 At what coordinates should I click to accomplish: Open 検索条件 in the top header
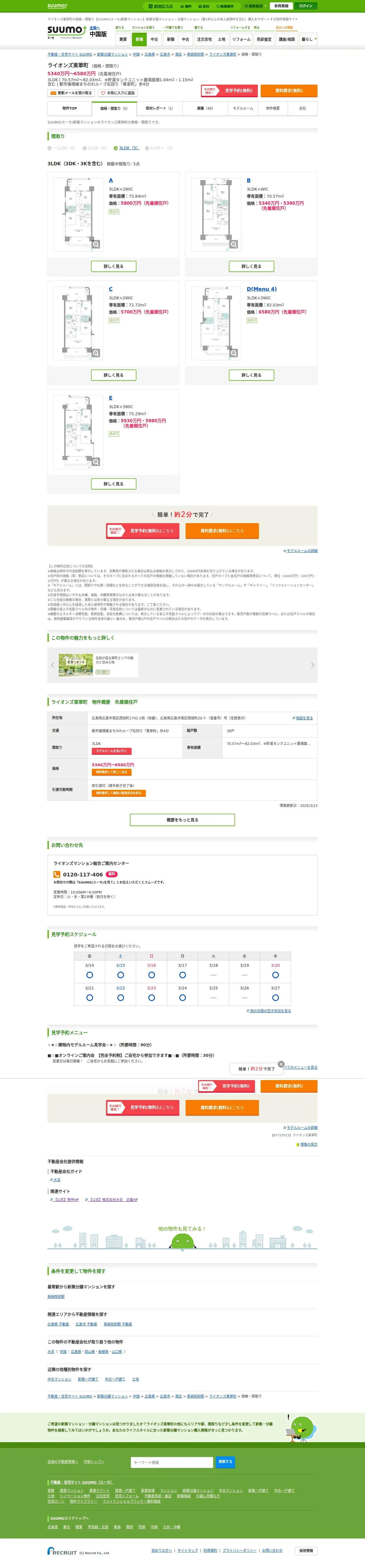click(x=225, y=6)
